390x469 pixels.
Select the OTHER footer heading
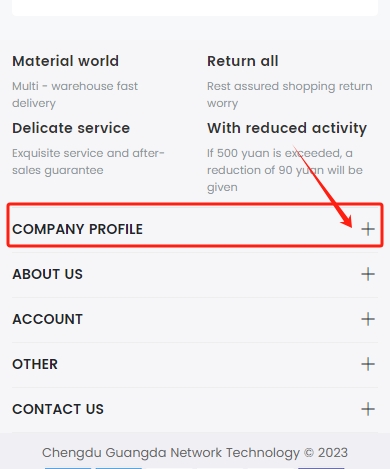pos(35,364)
